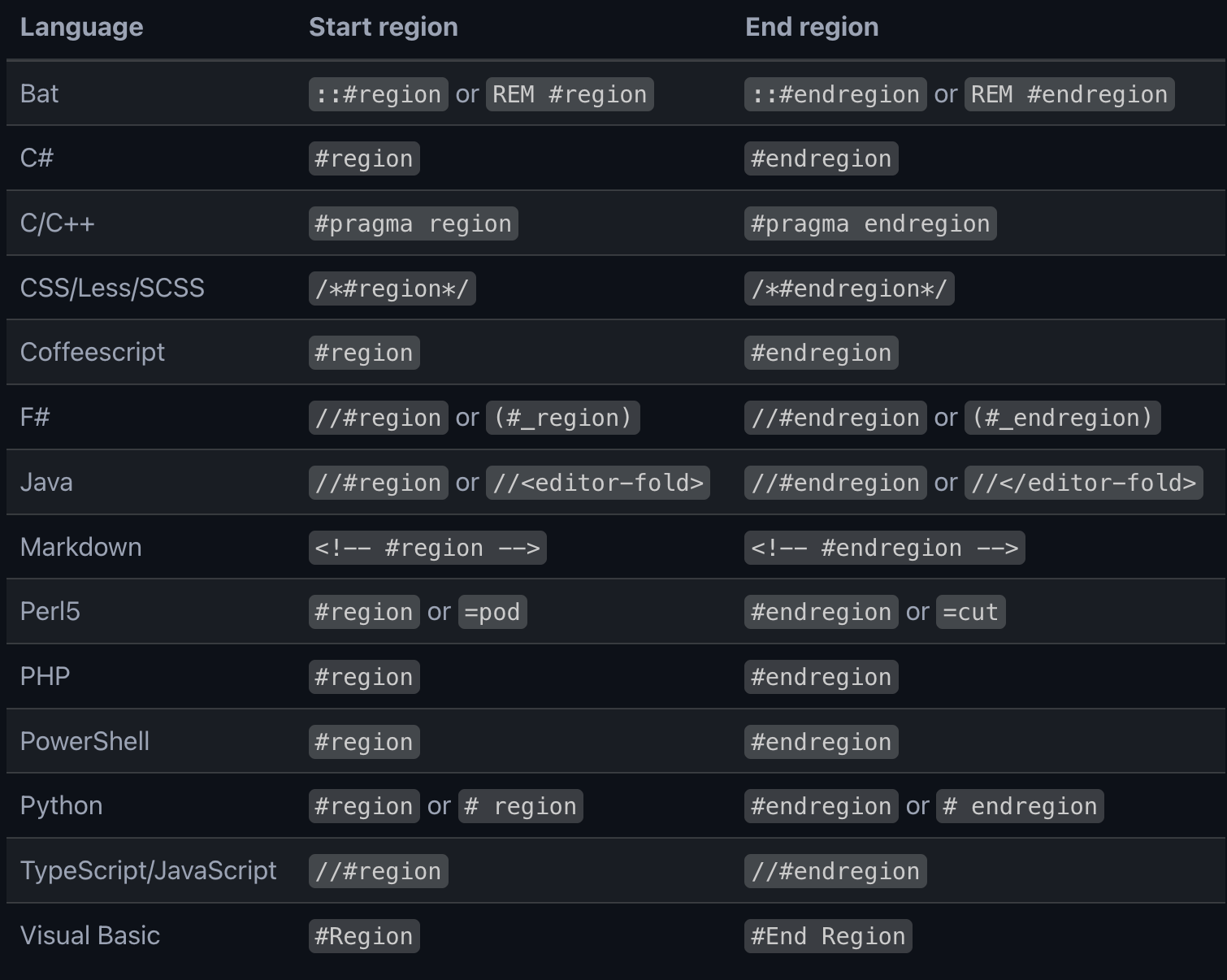Click the Language column header
Screen dimensions: 1227x980
[81, 28]
